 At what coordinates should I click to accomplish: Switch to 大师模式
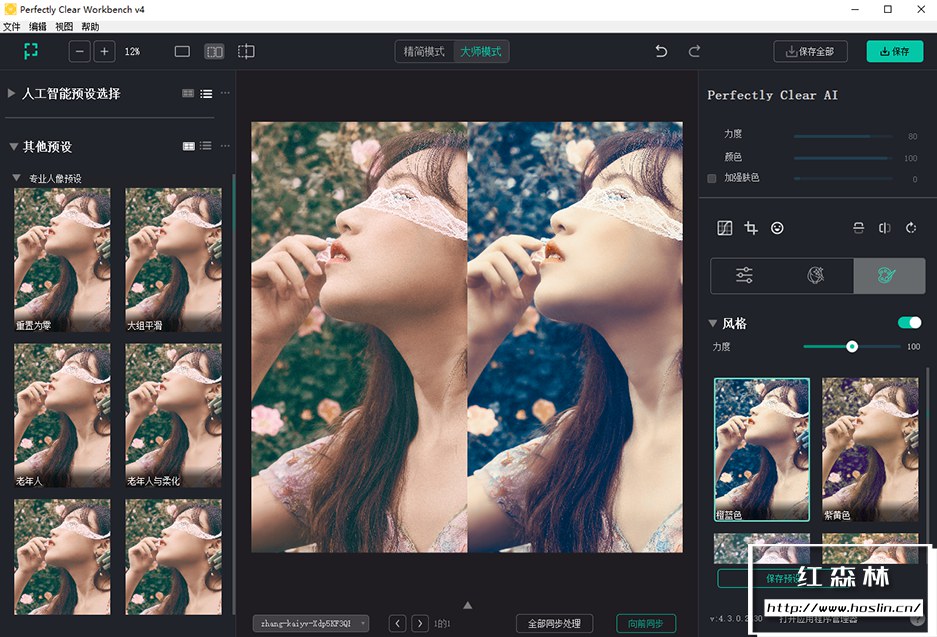[x=481, y=51]
